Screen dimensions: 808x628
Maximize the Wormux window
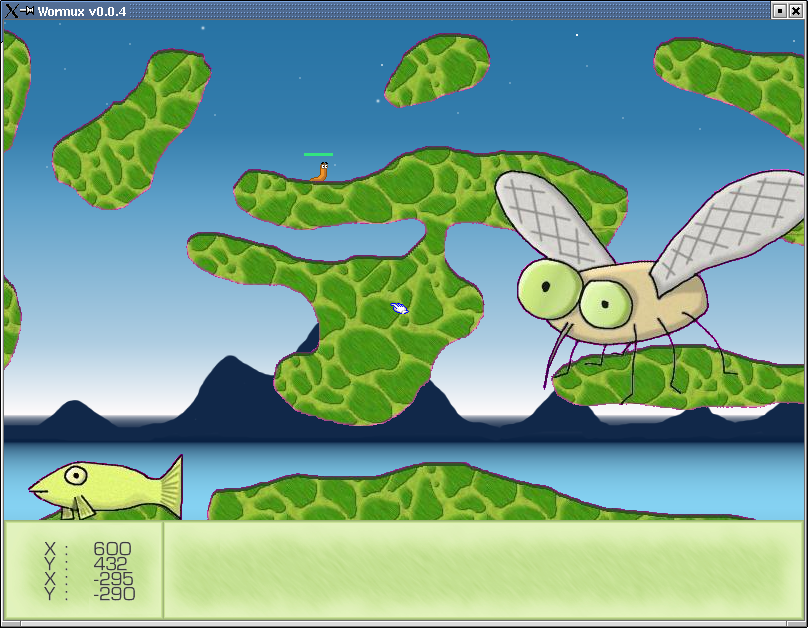pos(779,10)
